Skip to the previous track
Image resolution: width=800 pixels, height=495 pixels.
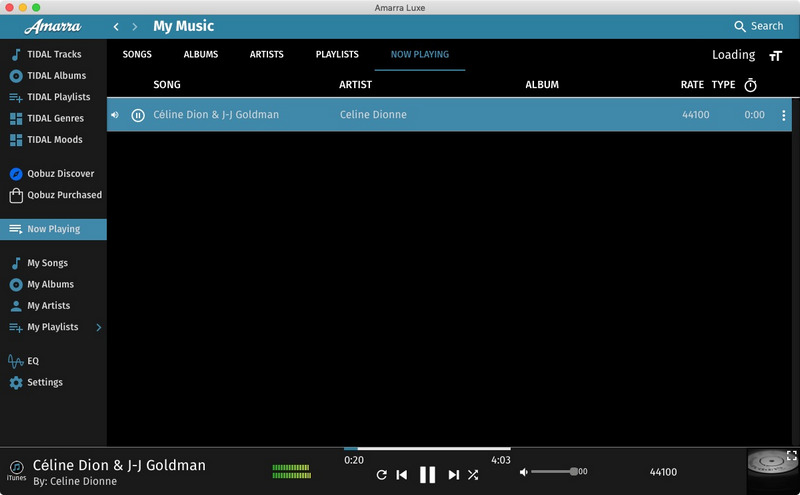click(402, 475)
